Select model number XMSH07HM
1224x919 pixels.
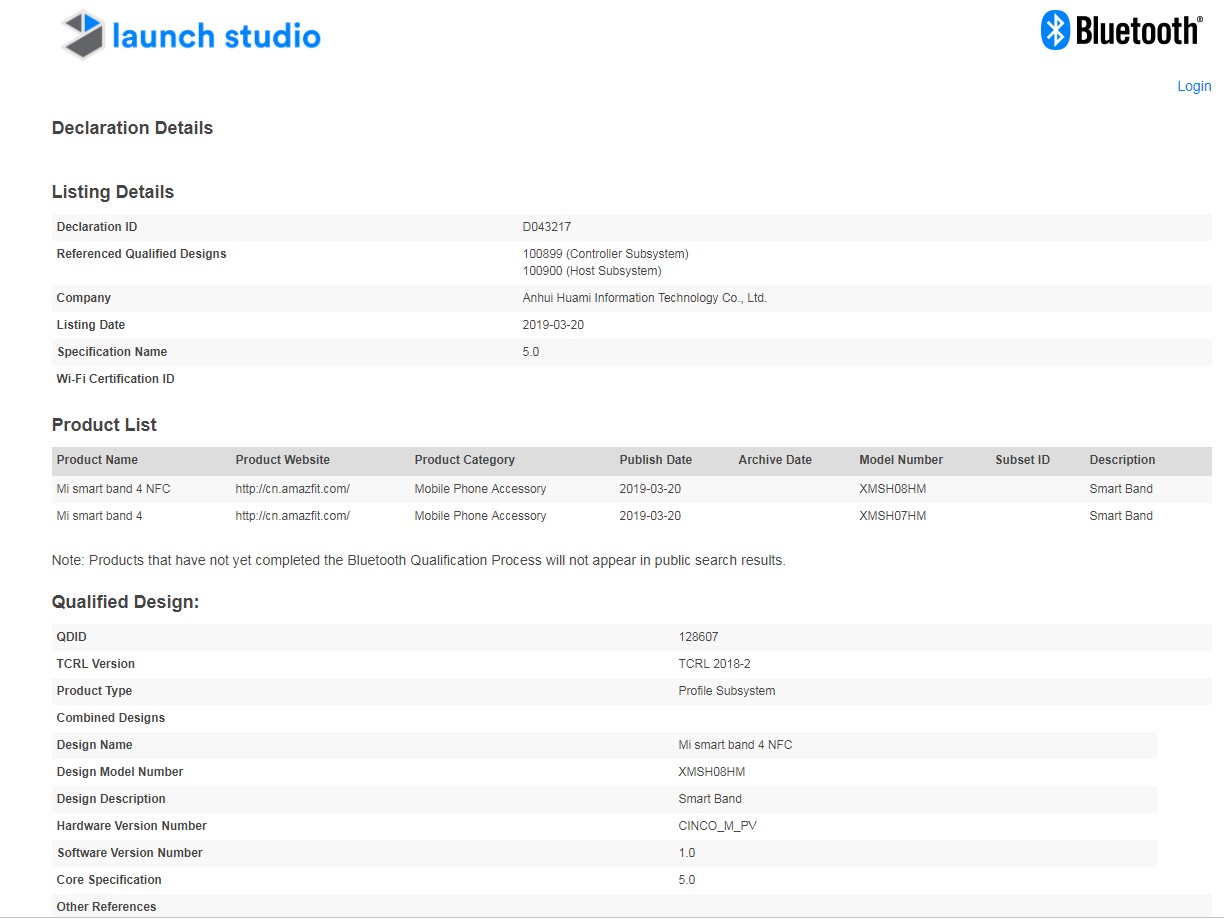[893, 516]
